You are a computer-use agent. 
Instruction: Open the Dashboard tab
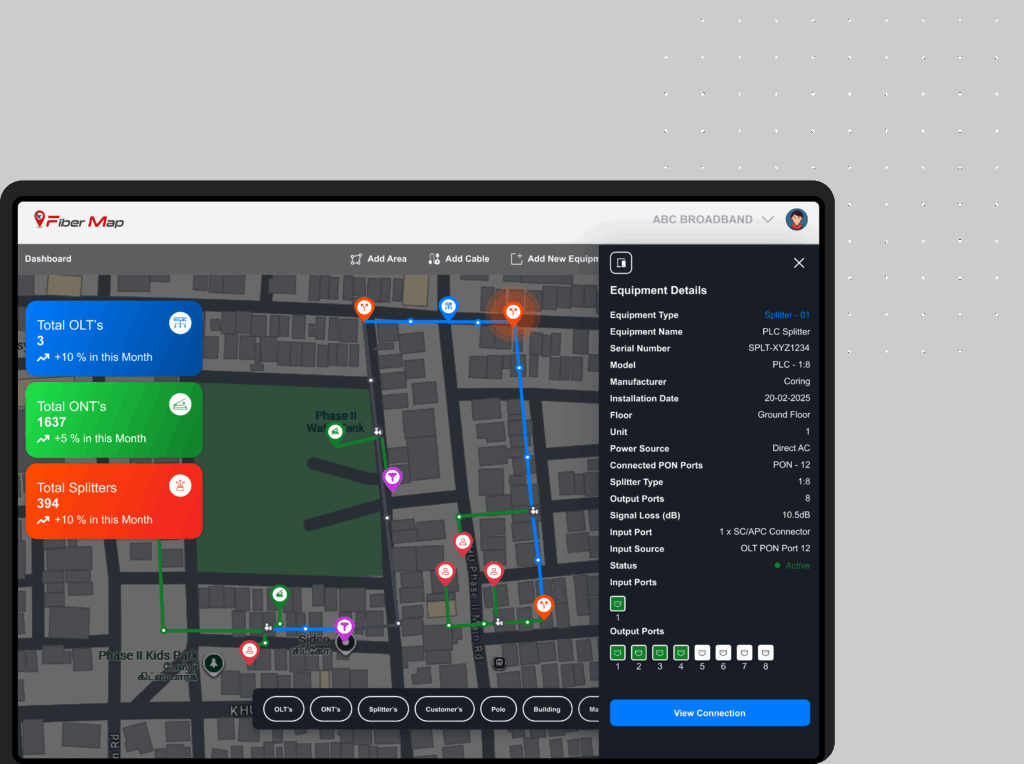coord(48,259)
